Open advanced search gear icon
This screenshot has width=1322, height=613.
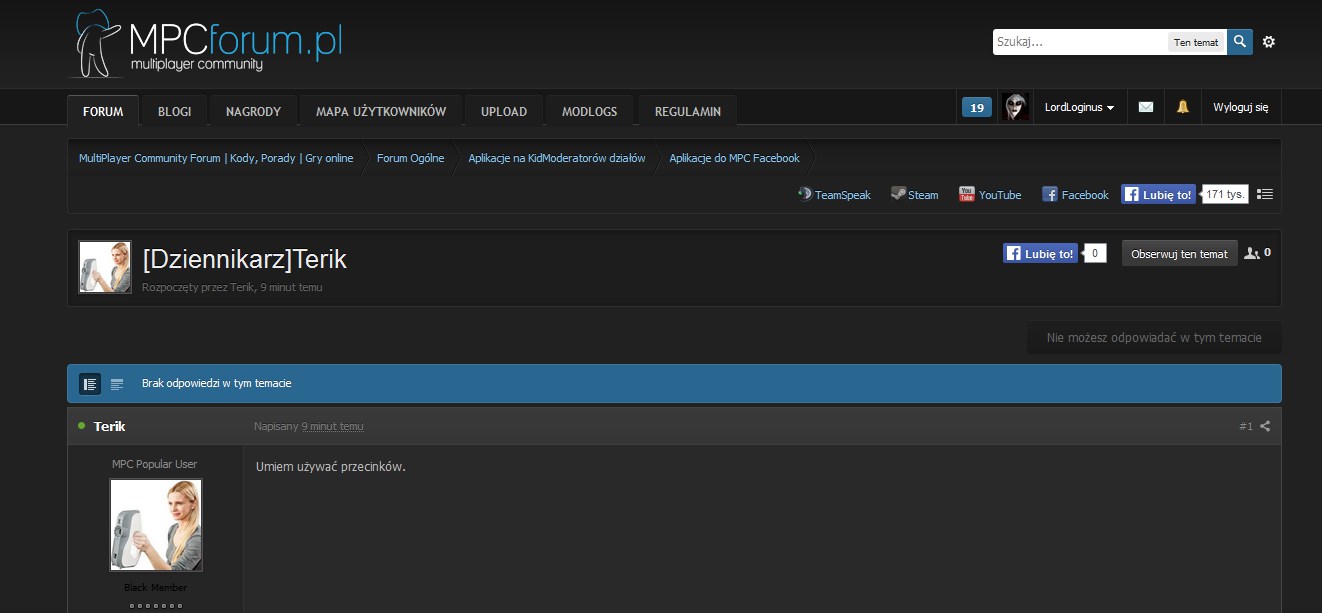pyautogui.click(x=1269, y=42)
